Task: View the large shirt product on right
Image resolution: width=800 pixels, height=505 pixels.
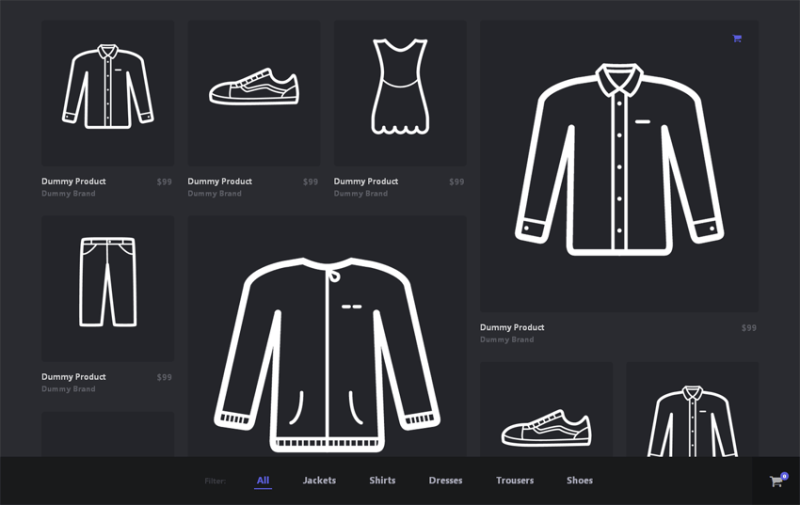Action: [618, 160]
